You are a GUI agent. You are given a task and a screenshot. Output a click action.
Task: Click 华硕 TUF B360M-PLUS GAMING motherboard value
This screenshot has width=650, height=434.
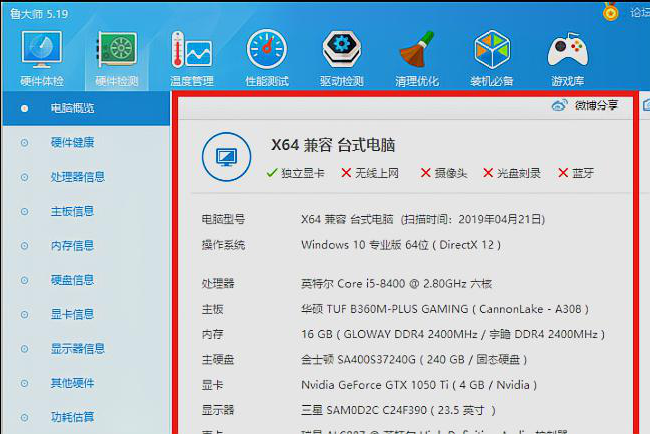[445, 309]
